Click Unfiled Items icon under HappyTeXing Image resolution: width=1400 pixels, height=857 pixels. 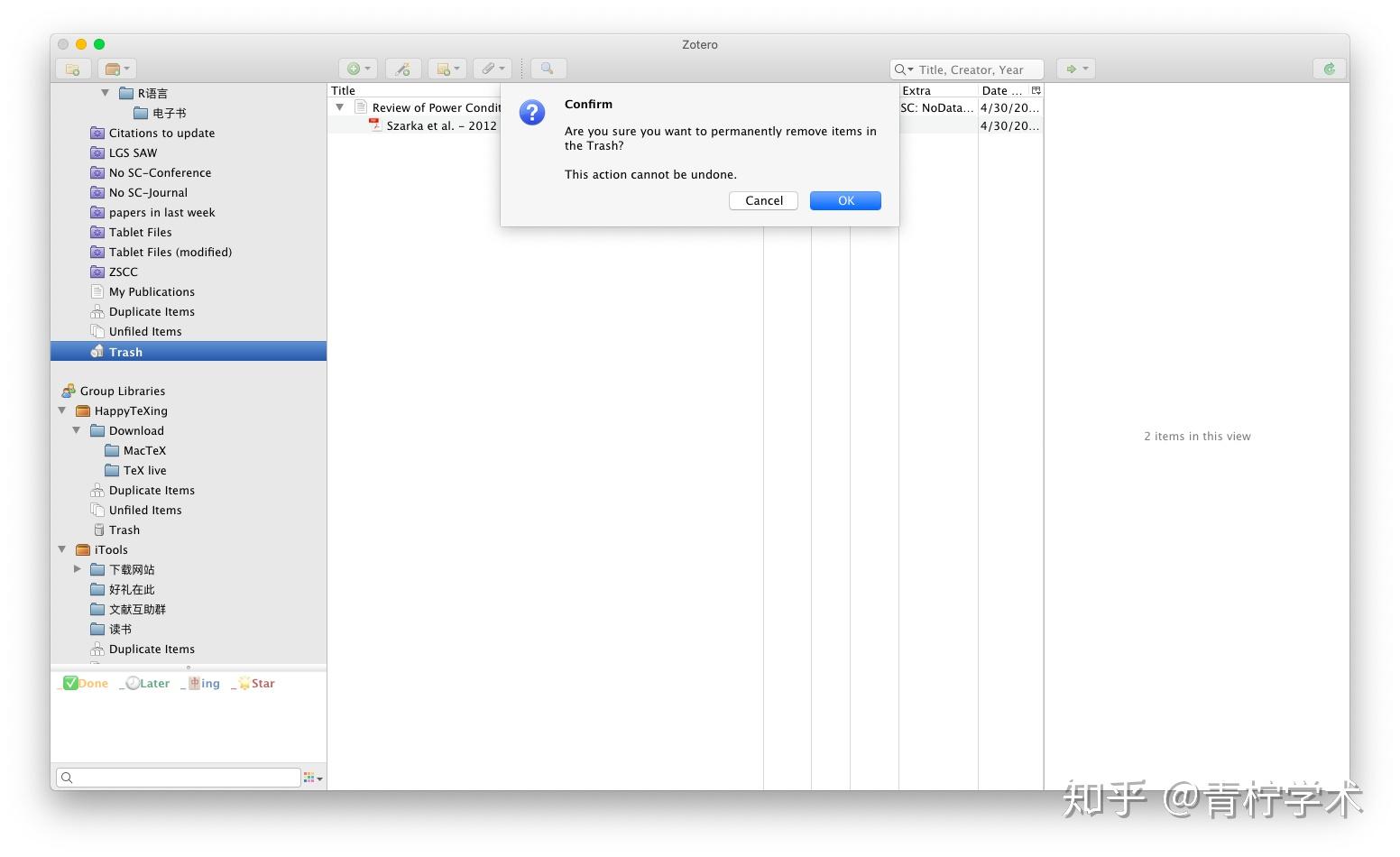pos(97,510)
